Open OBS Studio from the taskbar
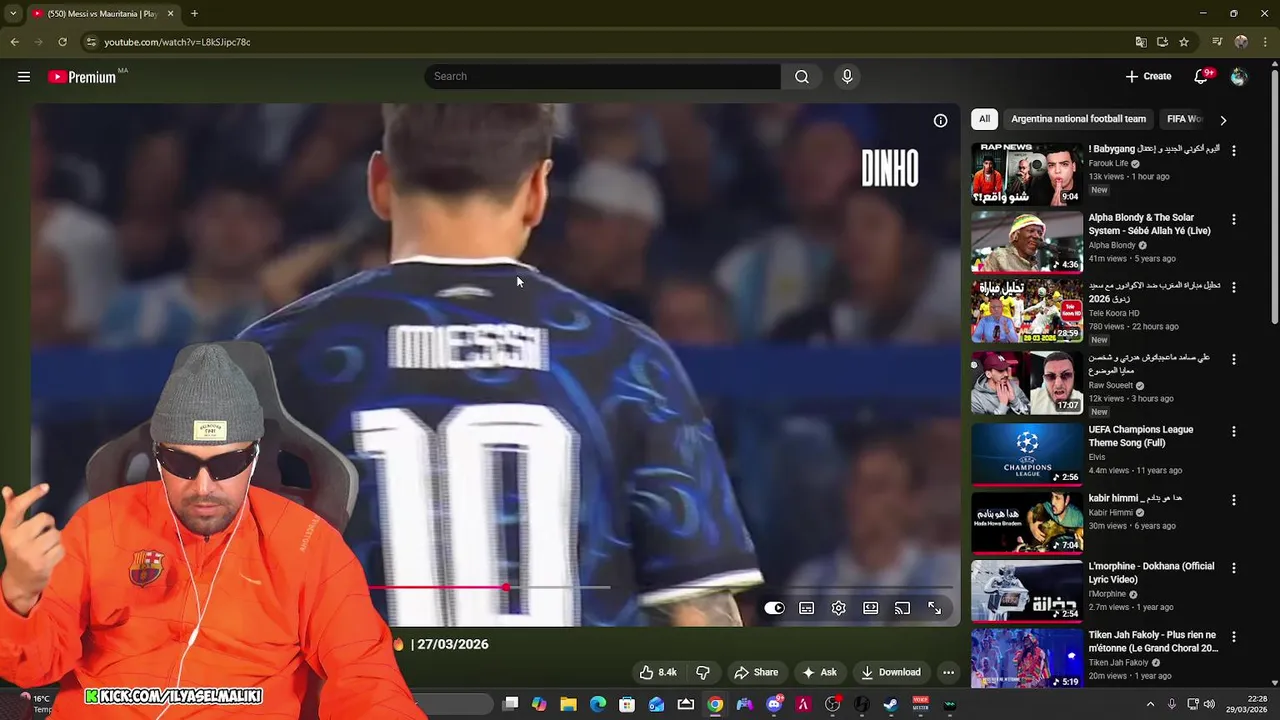 [833, 704]
